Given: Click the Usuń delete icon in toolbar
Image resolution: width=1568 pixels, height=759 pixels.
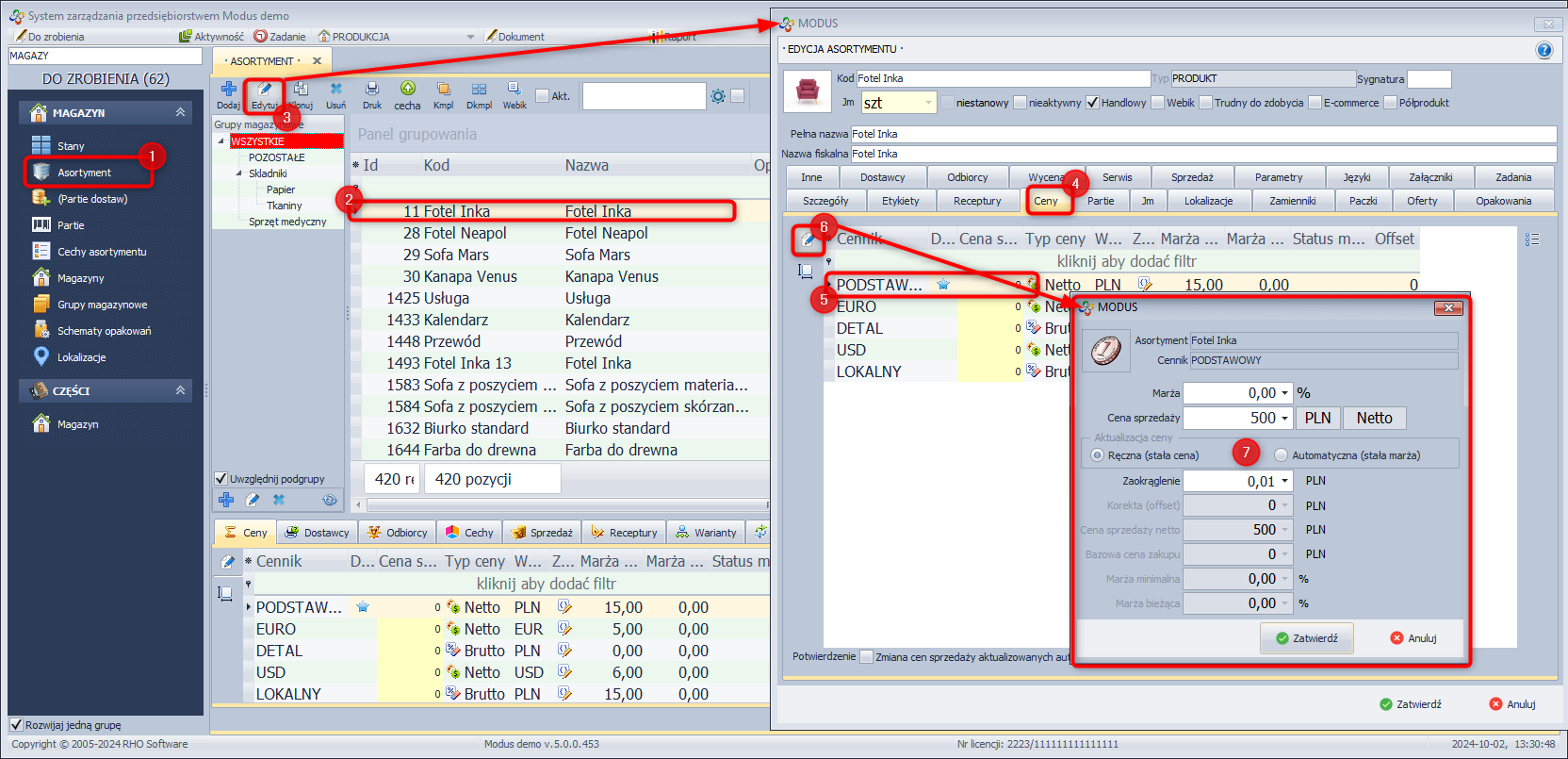Looking at the screenshot, I should point(335,94).
